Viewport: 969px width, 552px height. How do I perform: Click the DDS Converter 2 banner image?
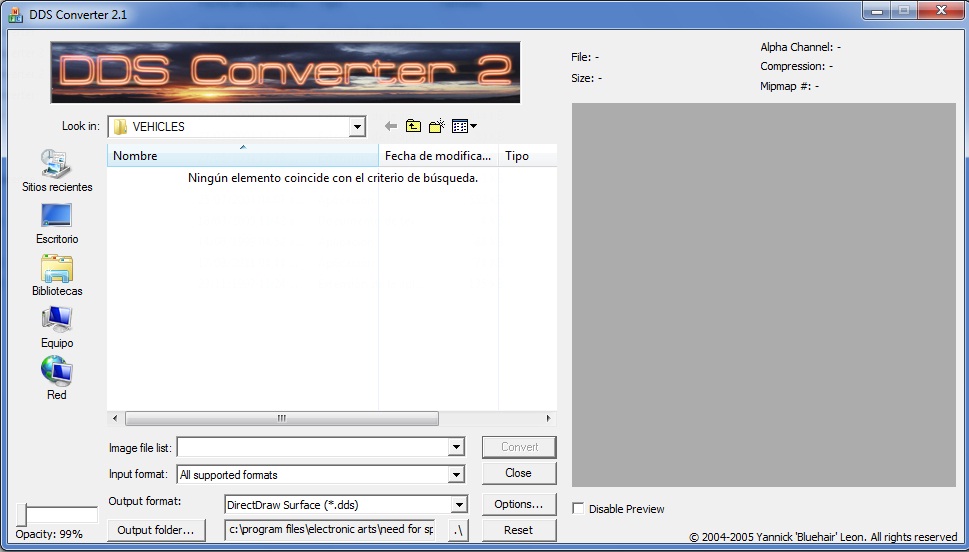point(286,72)
